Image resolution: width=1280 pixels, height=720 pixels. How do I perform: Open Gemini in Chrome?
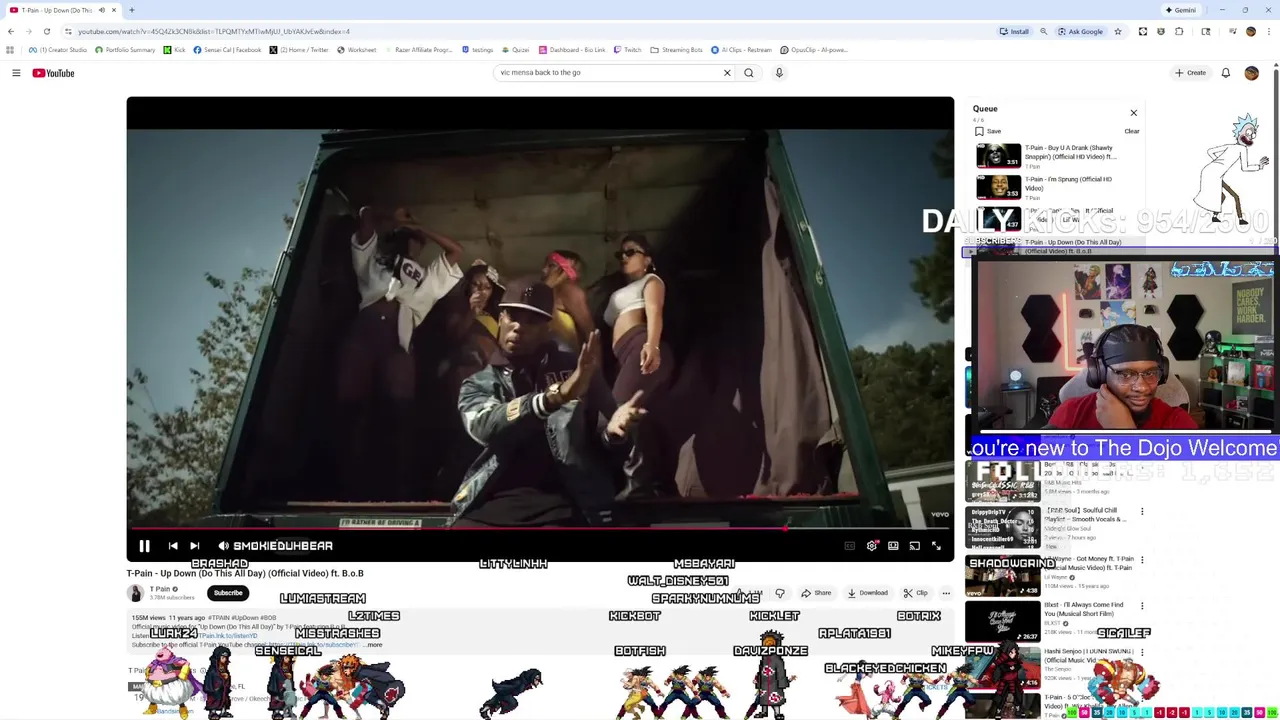(x=1180, y=10)
